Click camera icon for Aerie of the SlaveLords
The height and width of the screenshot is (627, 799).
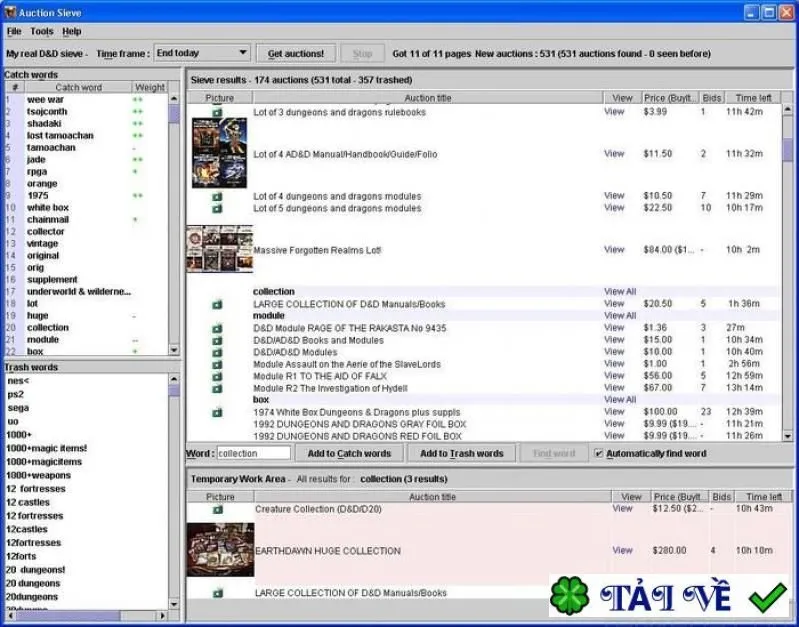tap(217, 364)
